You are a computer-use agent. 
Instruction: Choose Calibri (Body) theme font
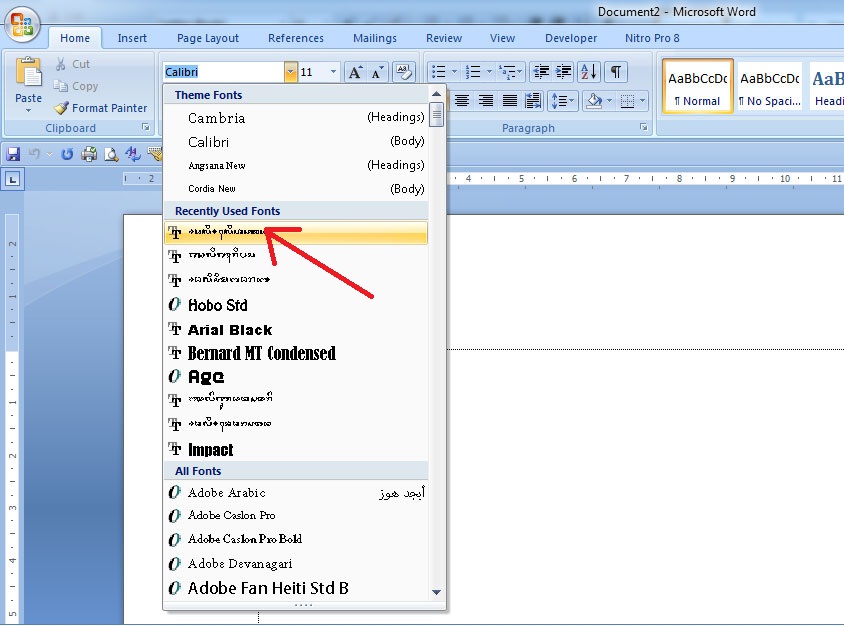pyautogui.click(x=296, y=142)
